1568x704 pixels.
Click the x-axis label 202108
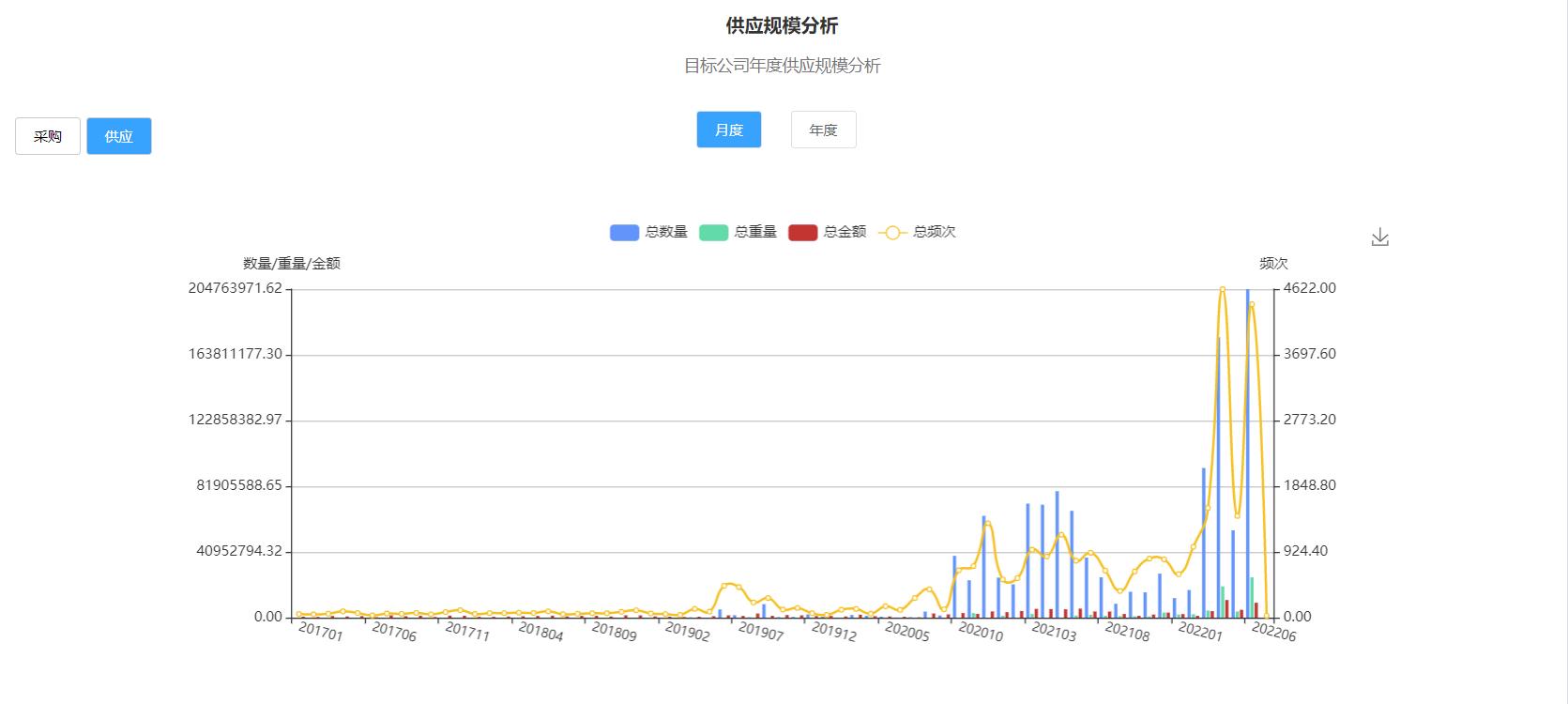1127,632
